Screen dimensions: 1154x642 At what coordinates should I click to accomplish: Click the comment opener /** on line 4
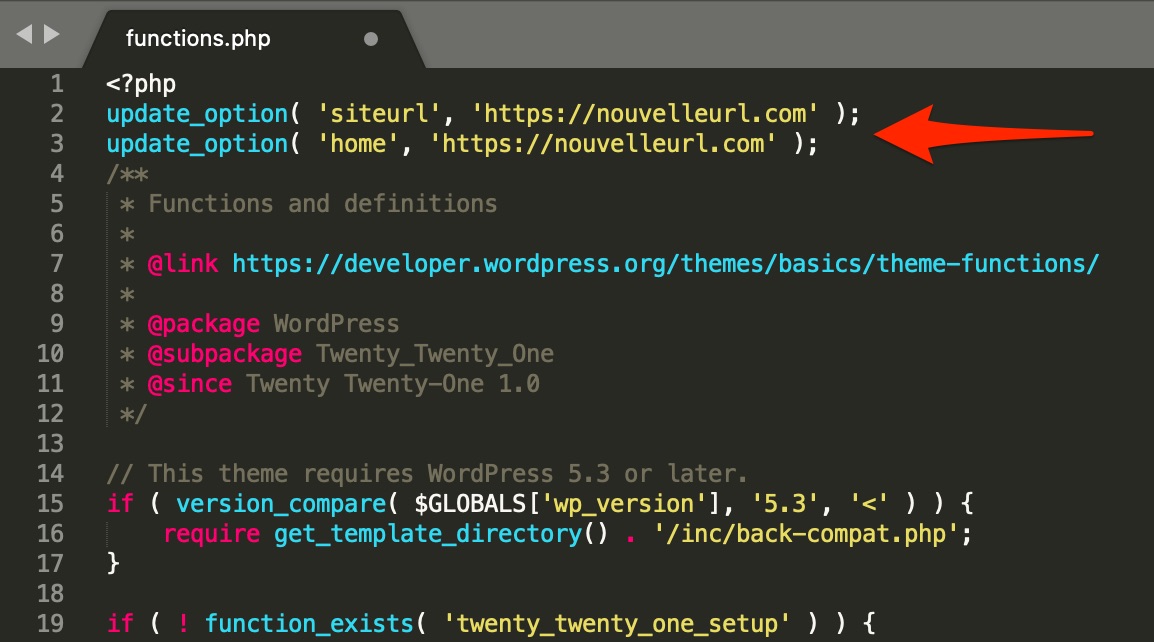coord(127,174)
